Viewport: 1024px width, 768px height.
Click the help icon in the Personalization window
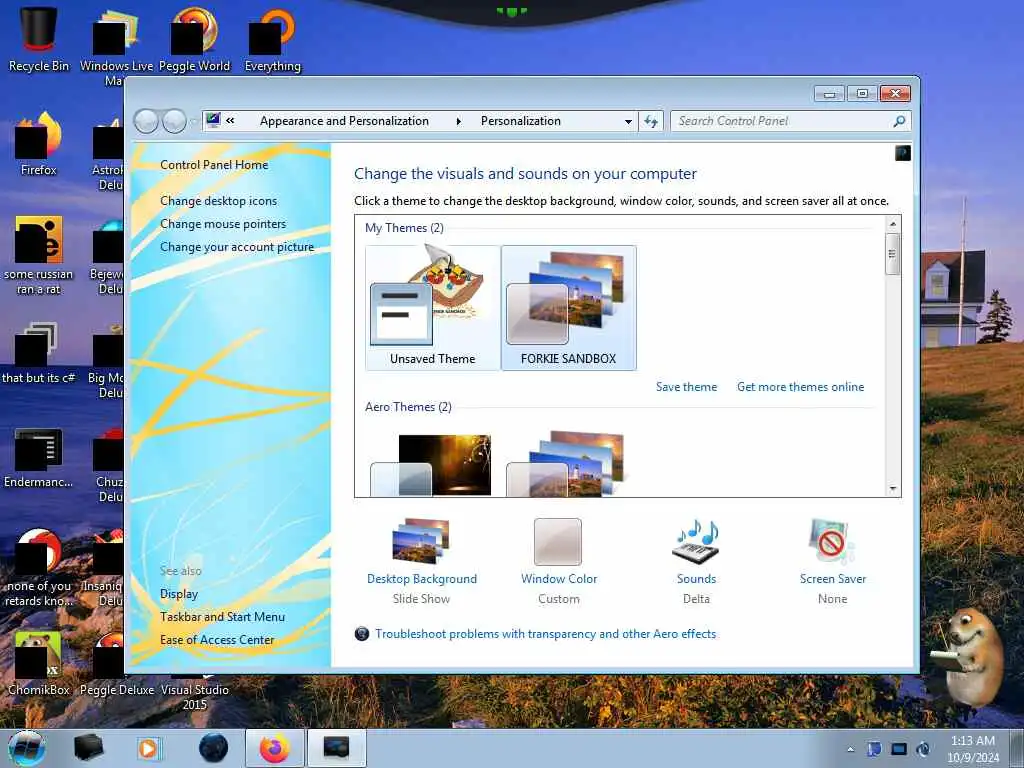click(903, 153)
